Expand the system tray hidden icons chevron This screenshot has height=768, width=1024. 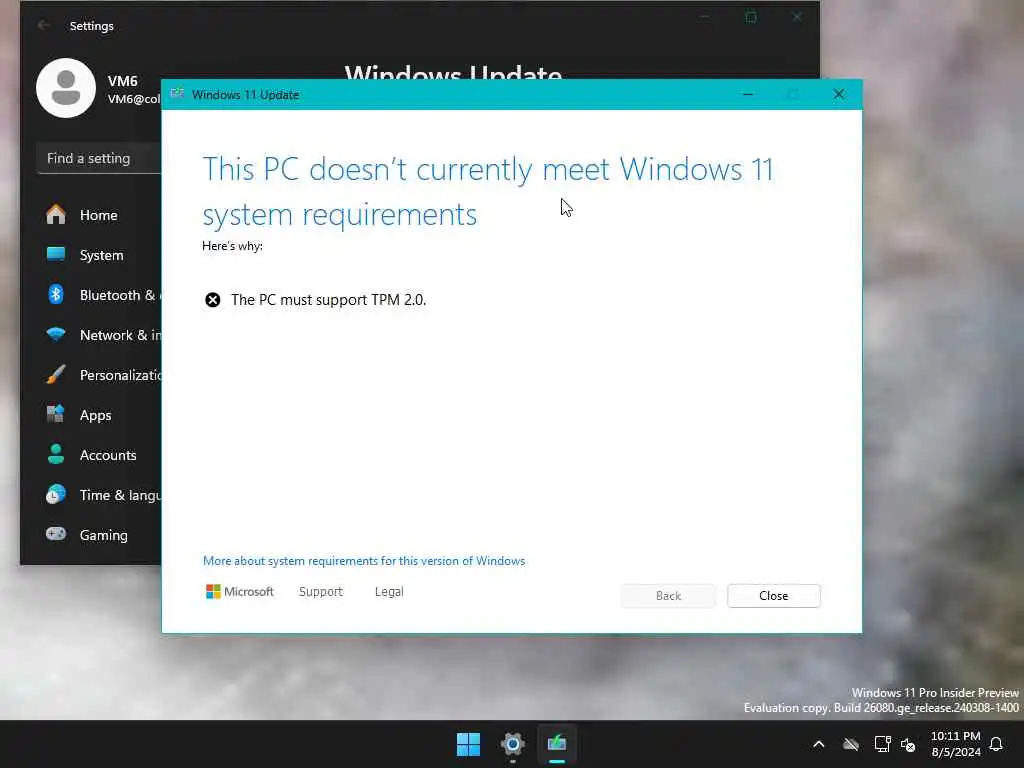[x=818, y=744]
